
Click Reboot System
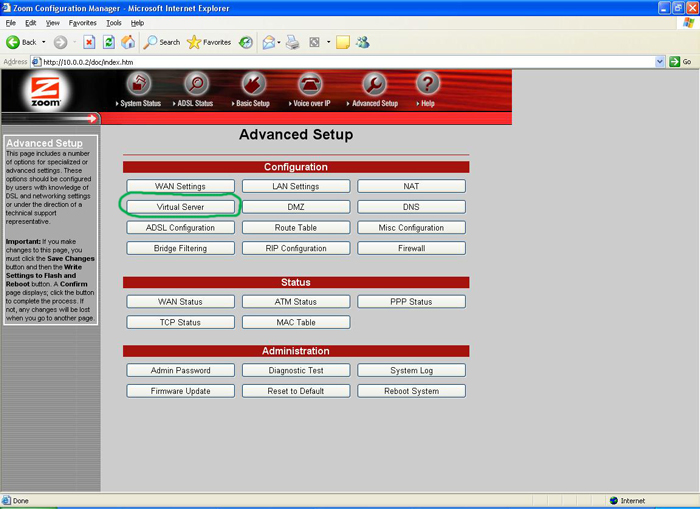pyautogui.click(x=411, y=391)
